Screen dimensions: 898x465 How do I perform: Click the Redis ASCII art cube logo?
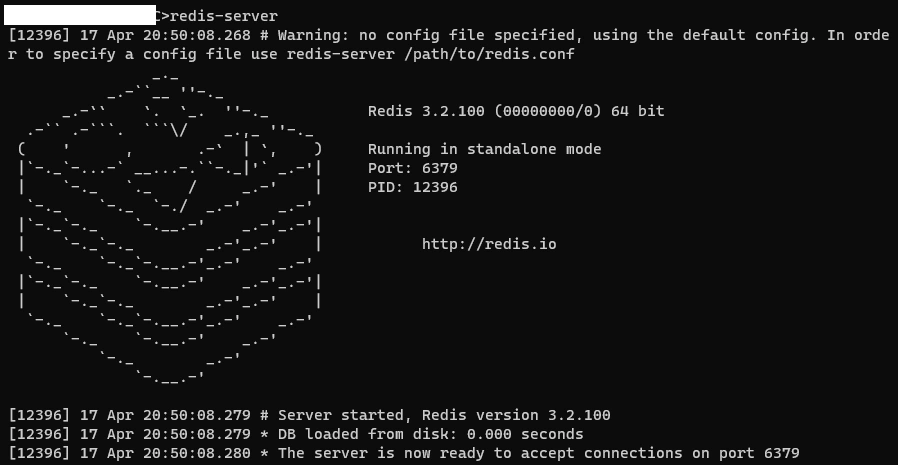[170, 228]
